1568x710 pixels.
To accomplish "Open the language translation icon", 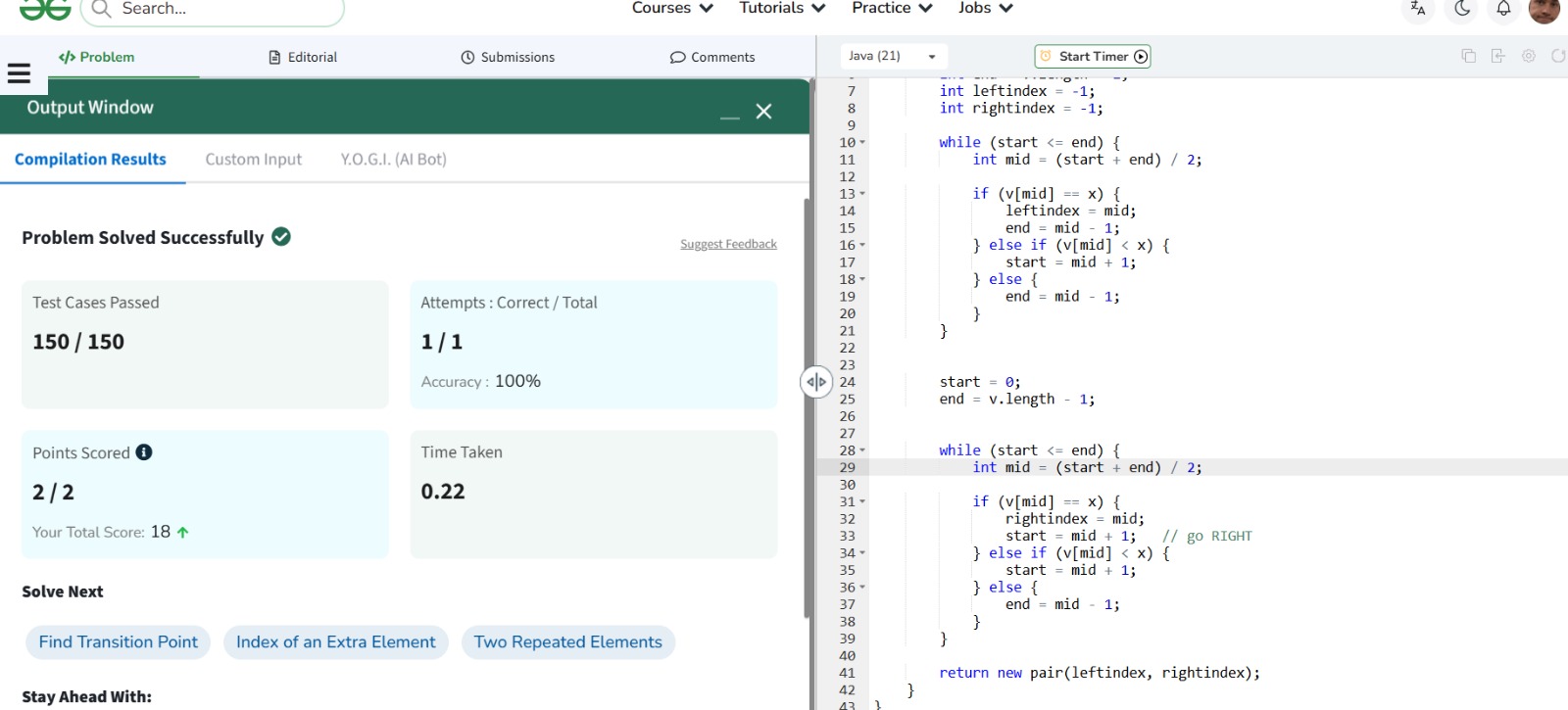I will pyautogui.click(x=1417, y=9).
